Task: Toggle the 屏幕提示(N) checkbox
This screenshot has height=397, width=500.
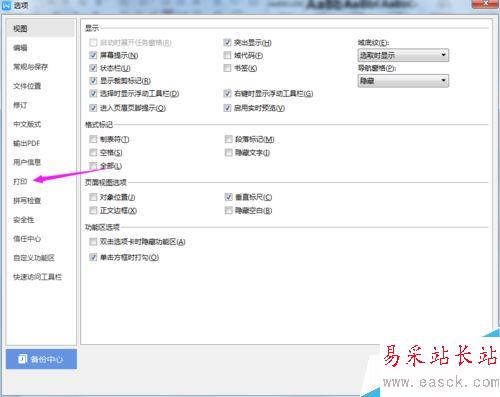Action: coord(93,55)
